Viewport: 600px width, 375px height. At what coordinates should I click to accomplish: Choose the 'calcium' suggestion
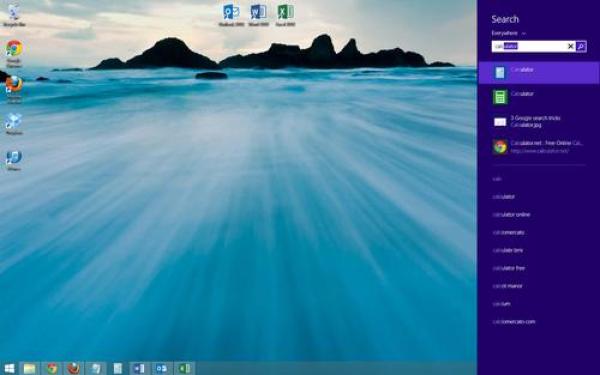pyautogui.click(x=501, y=304)
